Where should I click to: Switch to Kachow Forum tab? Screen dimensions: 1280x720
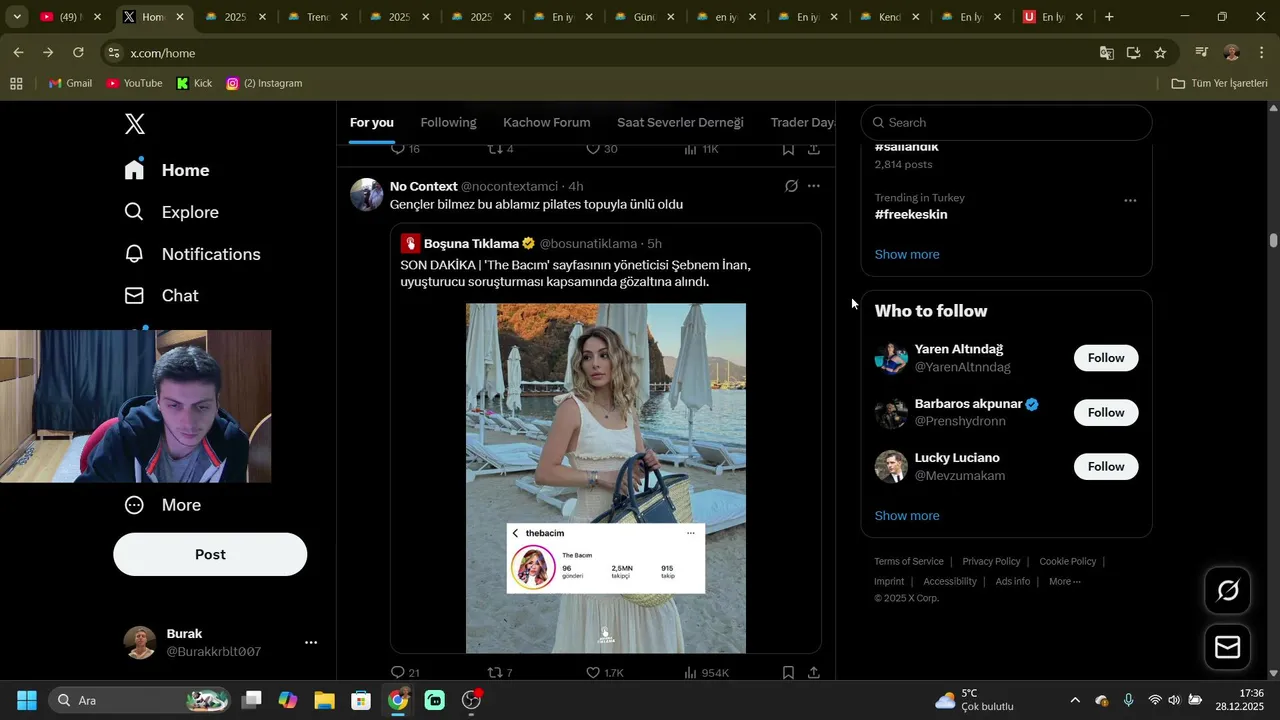click(x=547, y=123)
